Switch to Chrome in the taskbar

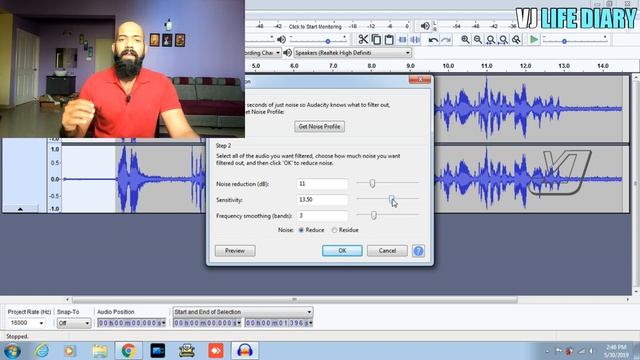tap(128, 351)
